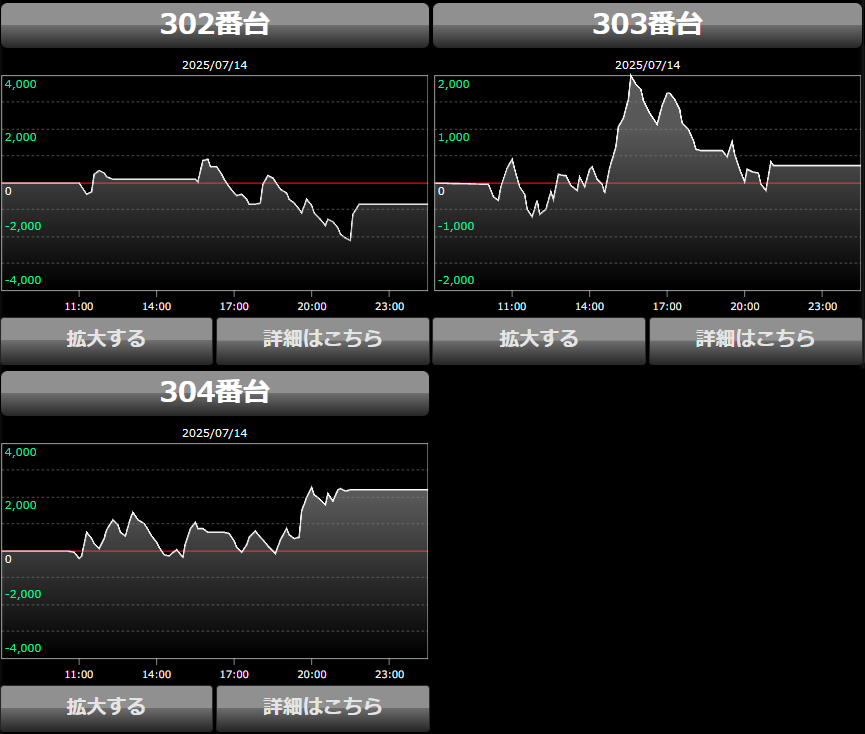Select the 303番台 header bar
The width and height of the screenshot is (865, 734).
648,25
